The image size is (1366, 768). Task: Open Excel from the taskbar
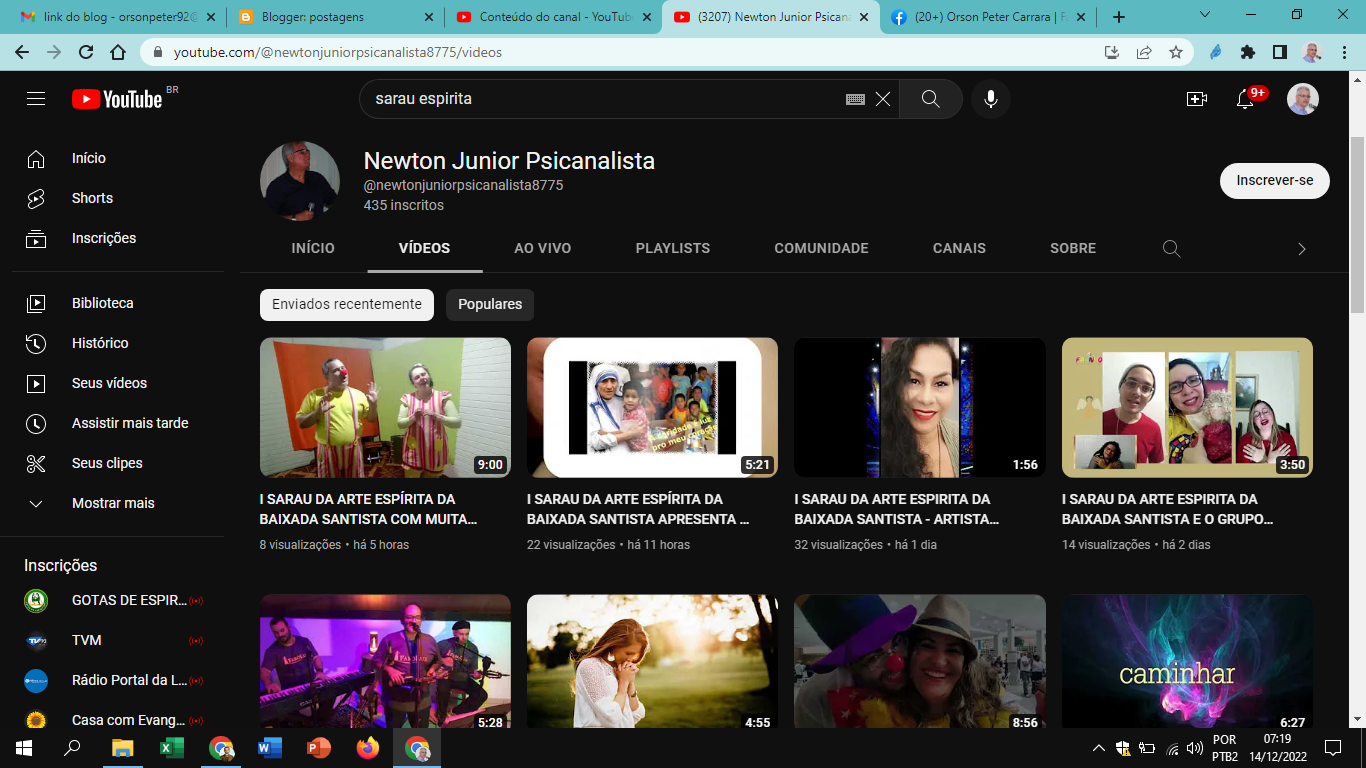click(x=172, y=748)
